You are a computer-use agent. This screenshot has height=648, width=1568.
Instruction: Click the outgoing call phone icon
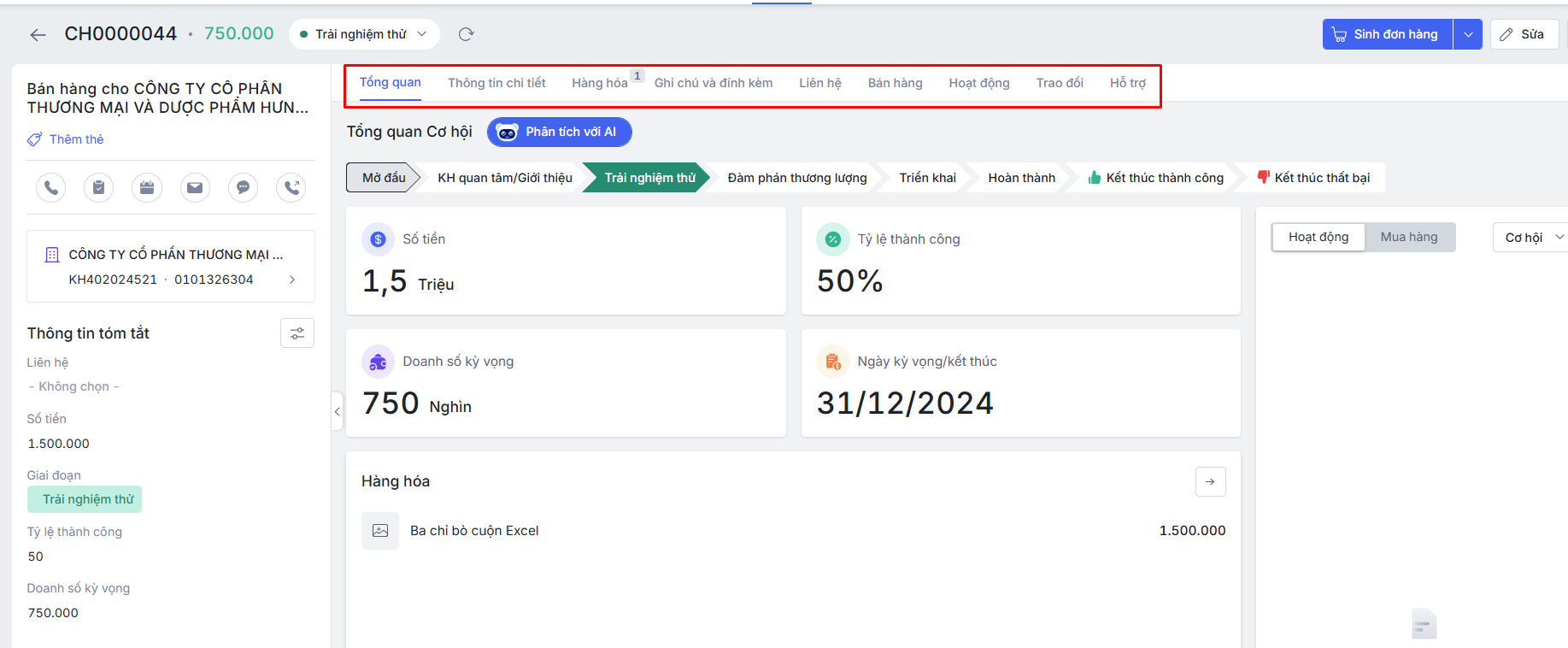[x=291, y=187]
